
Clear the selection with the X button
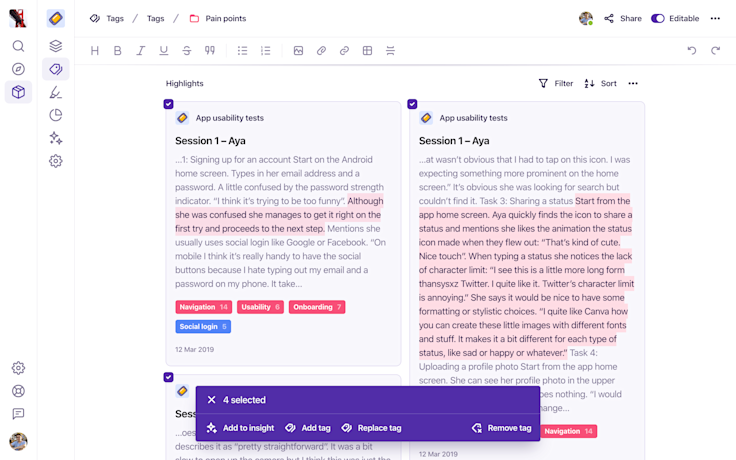[x=211, y=400]
